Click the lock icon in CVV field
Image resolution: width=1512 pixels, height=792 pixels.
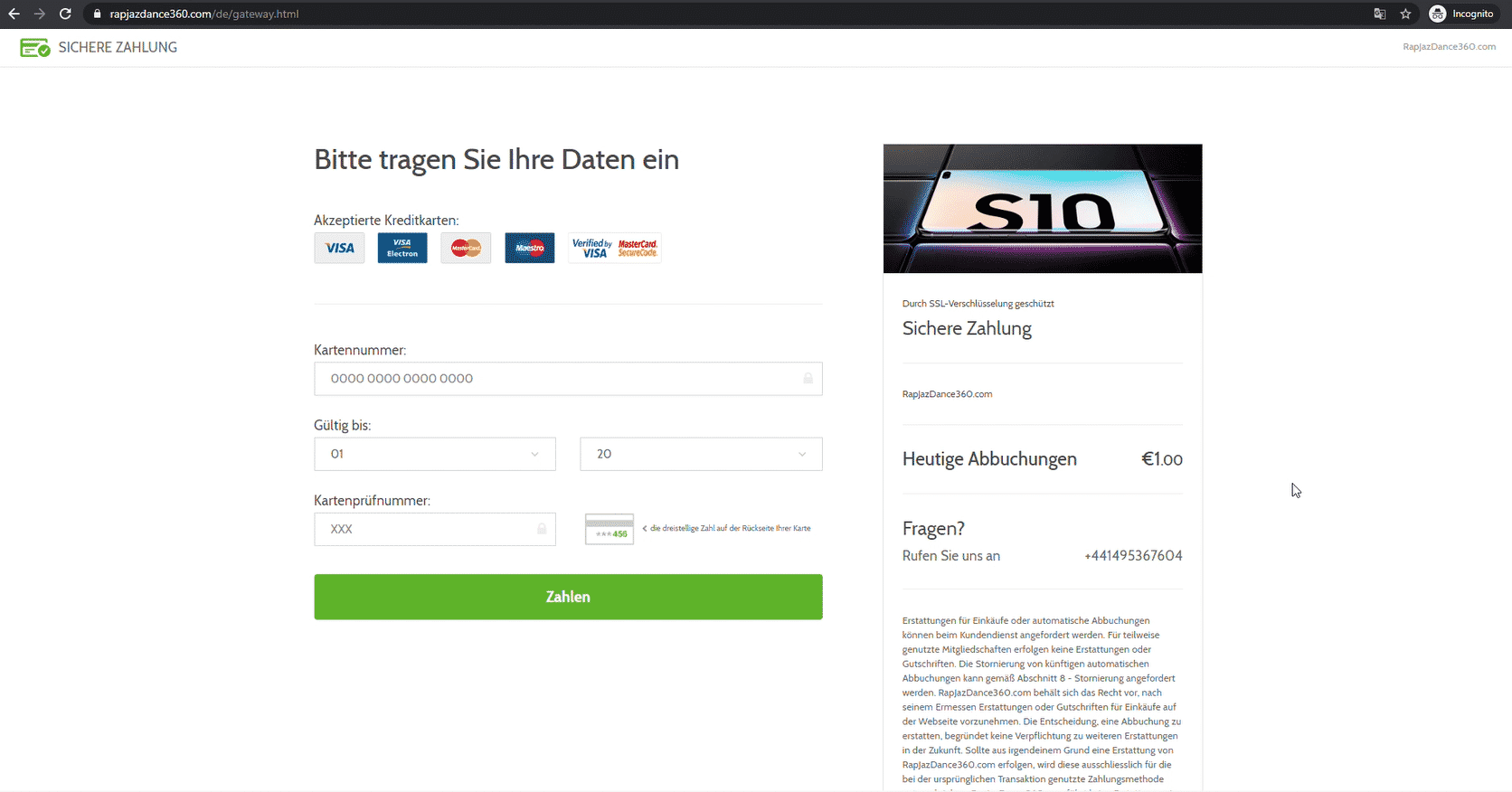542,528
